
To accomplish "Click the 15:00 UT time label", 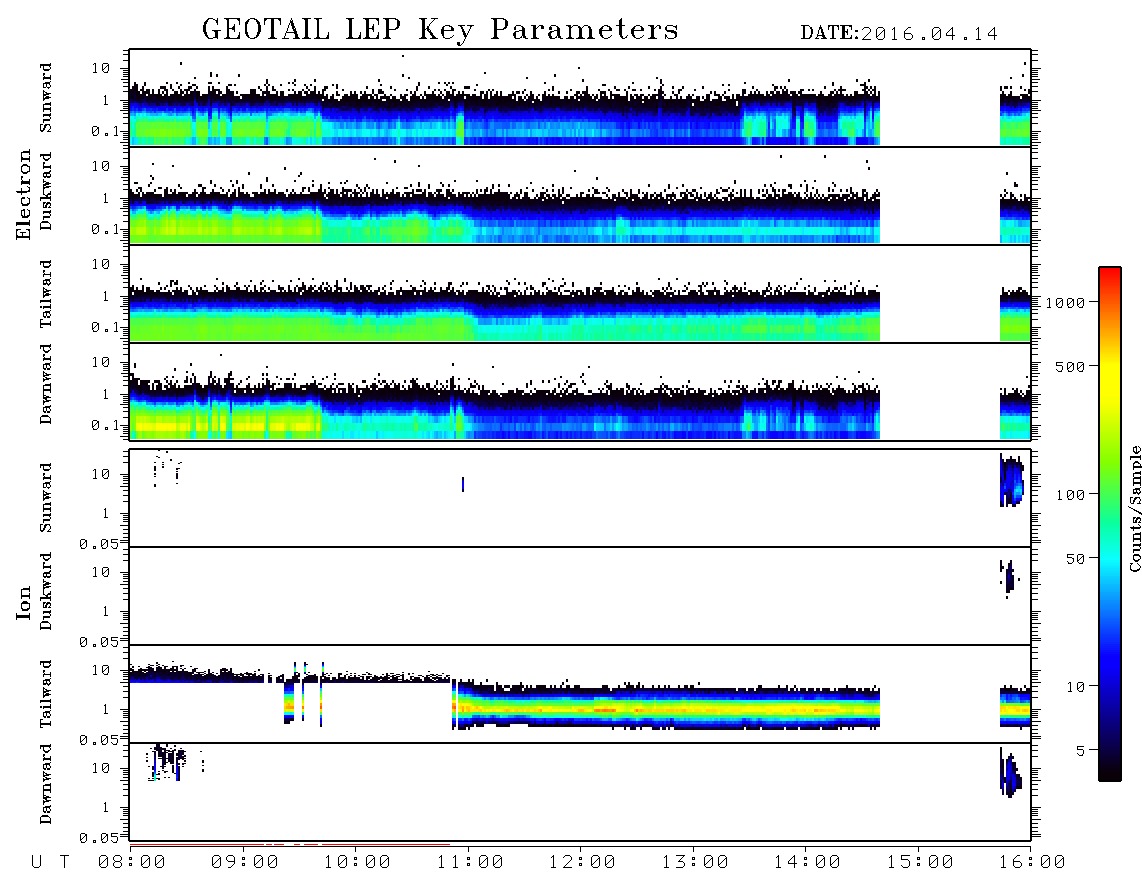I will coord(920,863).
